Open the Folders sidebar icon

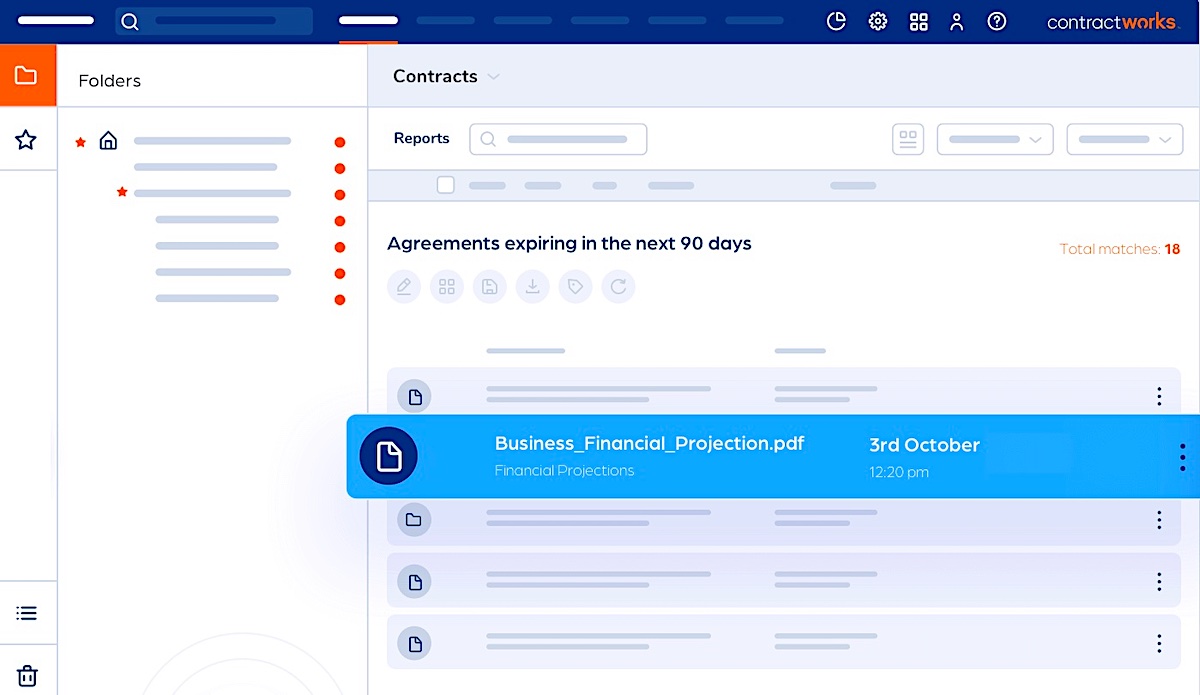tap(27, 75)
